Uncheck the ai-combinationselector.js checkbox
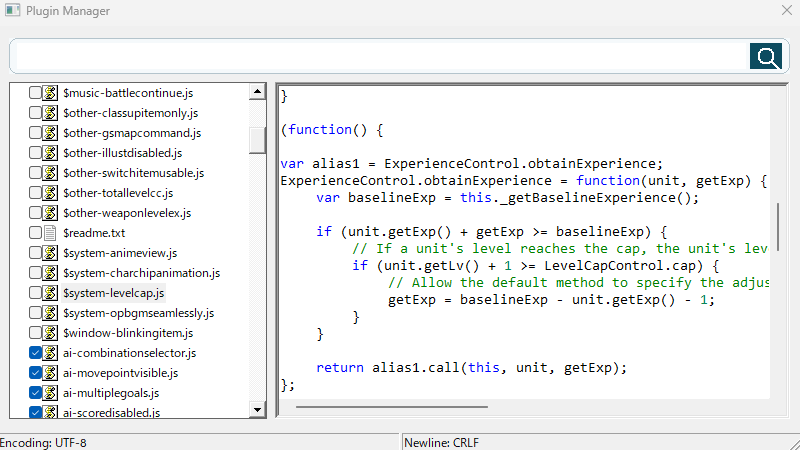 pyautogui.click(x=35, y=353)
